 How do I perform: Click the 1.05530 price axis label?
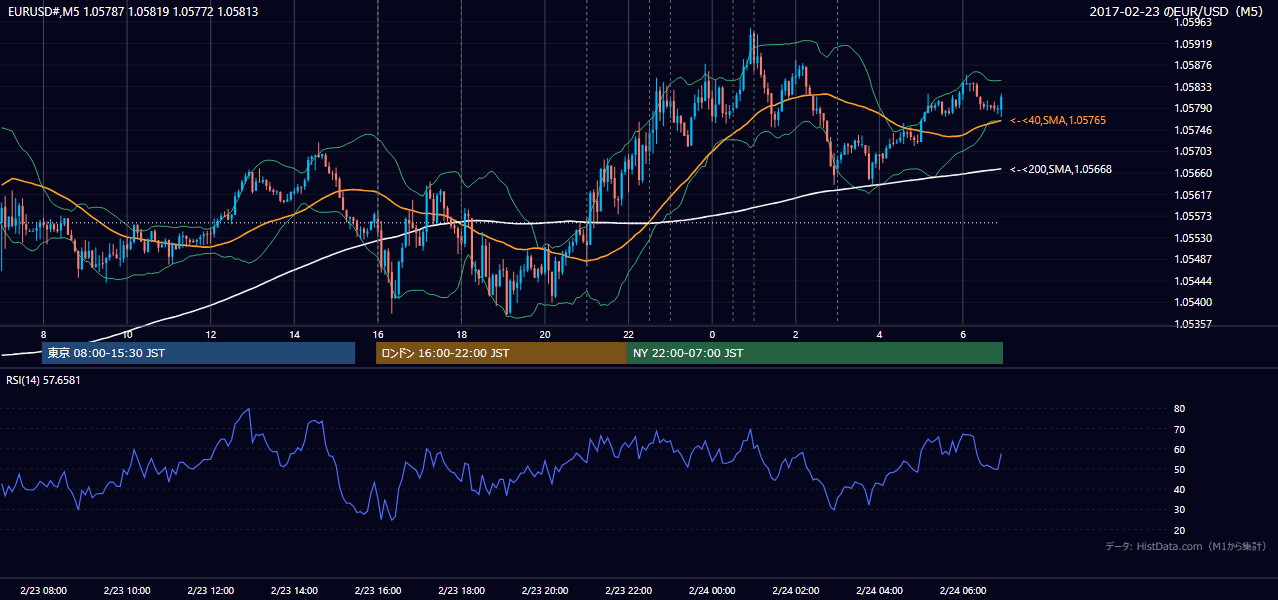pos(1194,238)
